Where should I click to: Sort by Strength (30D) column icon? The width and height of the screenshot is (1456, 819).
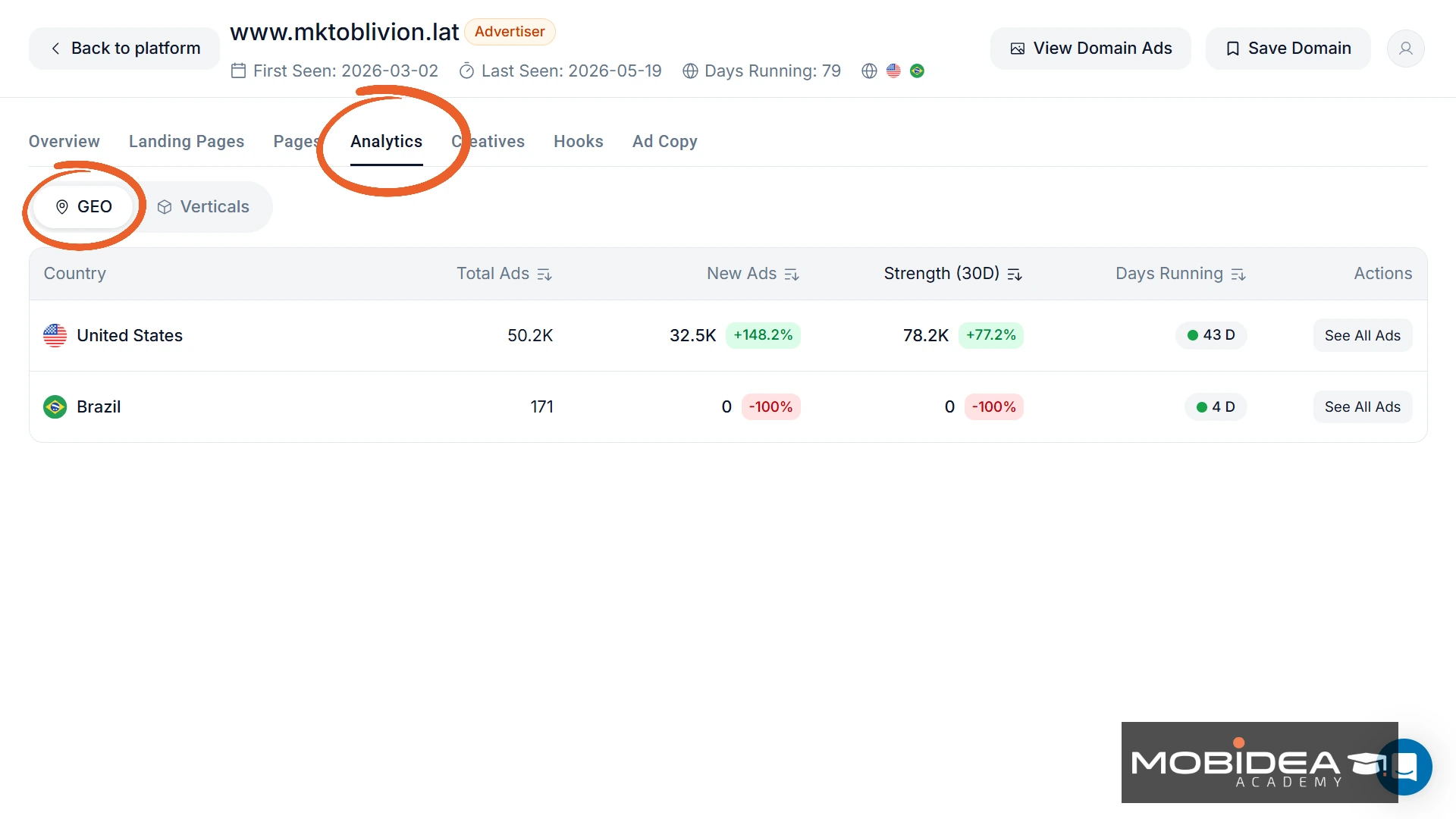coord(1015,275)
